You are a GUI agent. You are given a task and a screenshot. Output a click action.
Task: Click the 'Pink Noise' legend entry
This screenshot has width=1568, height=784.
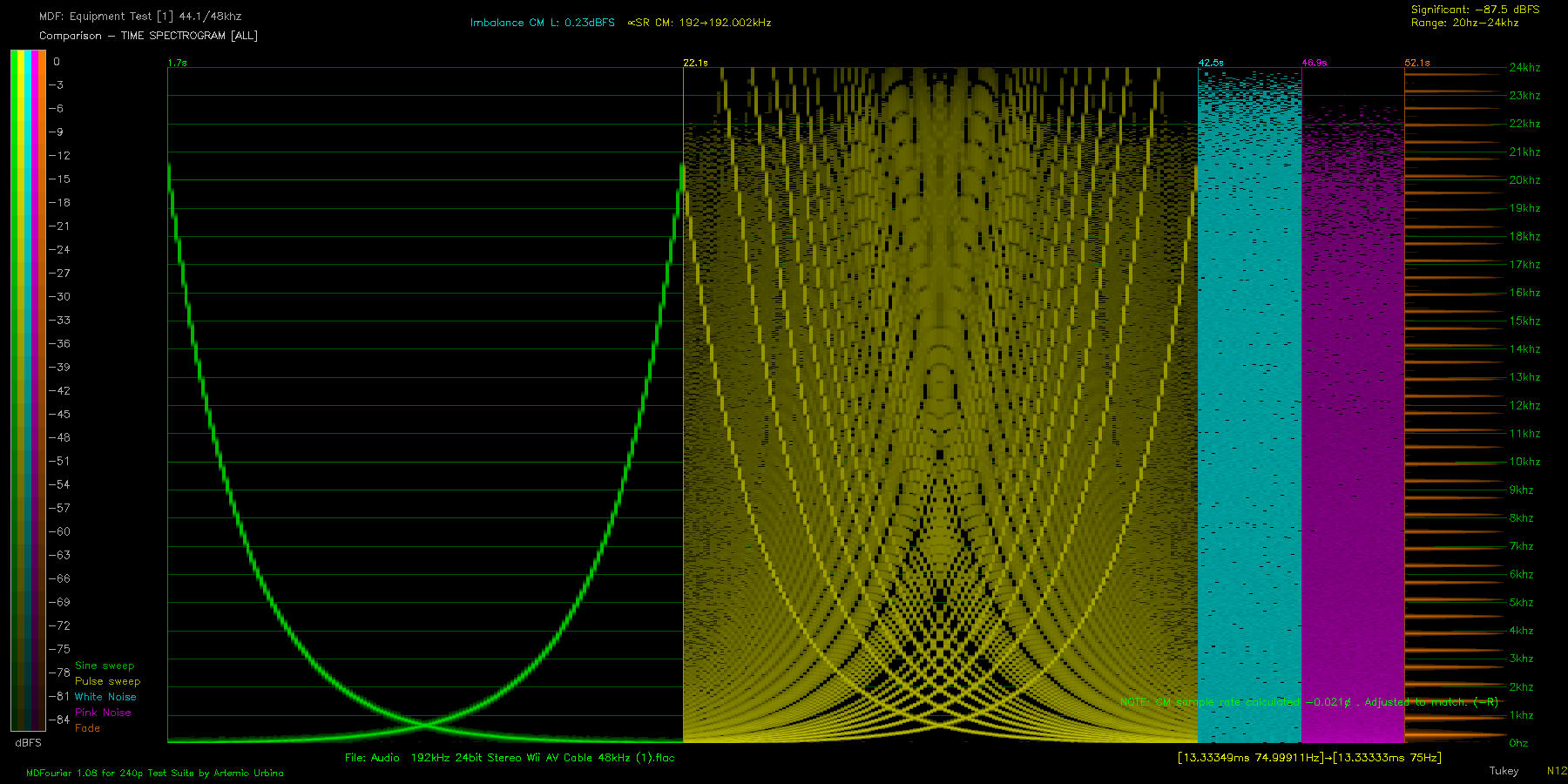[103, 713]
